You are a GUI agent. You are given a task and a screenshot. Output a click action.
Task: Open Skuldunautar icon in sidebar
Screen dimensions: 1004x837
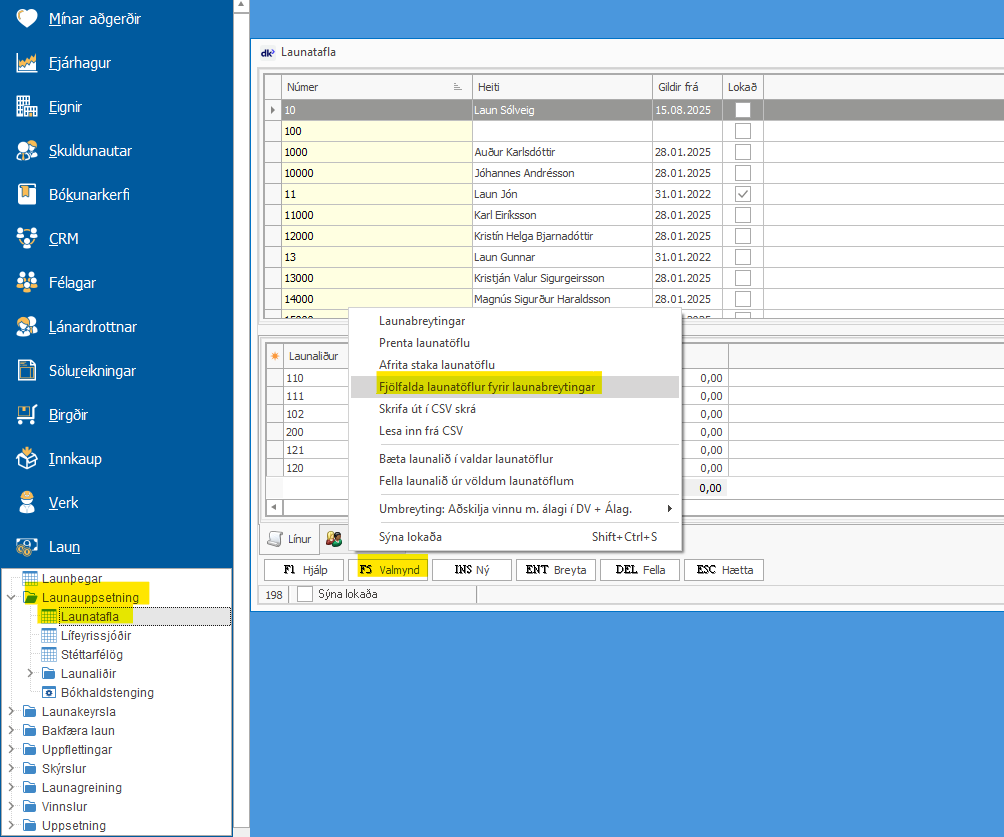click(x=27, y=151)
